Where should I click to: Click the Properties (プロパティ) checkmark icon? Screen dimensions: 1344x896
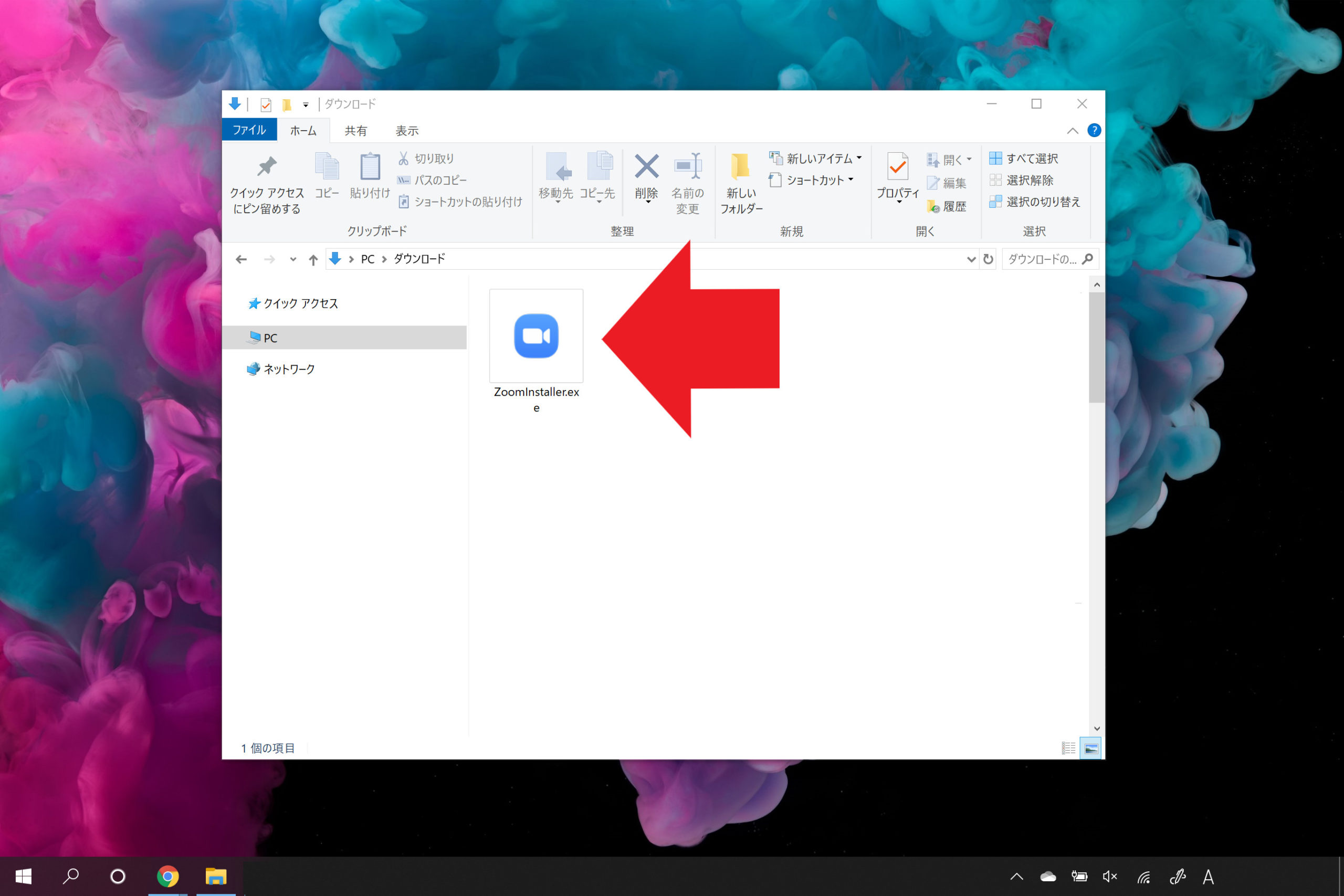(x=898, y=167)
